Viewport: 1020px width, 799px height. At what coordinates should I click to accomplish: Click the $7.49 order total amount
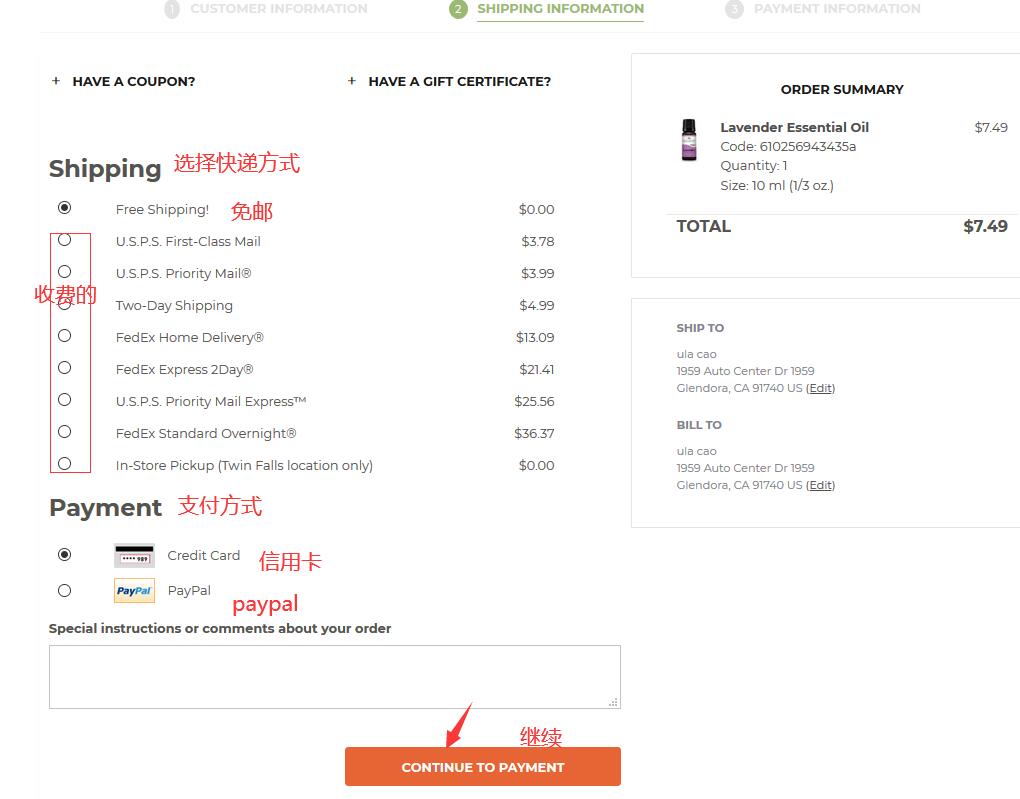coord(985,226)
